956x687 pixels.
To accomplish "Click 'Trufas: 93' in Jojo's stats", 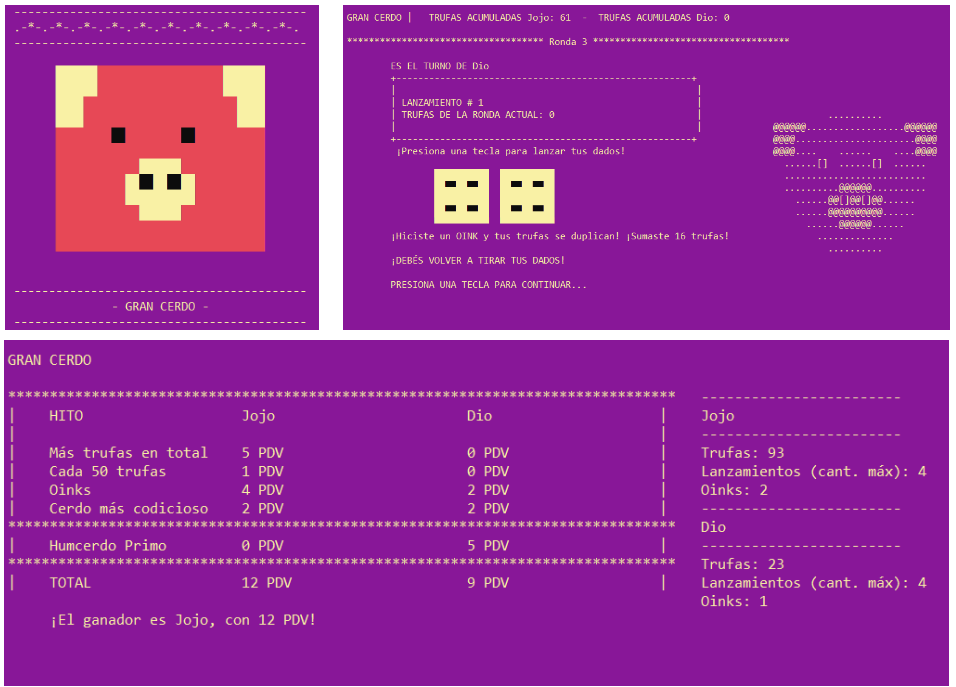I will [742, 453].
